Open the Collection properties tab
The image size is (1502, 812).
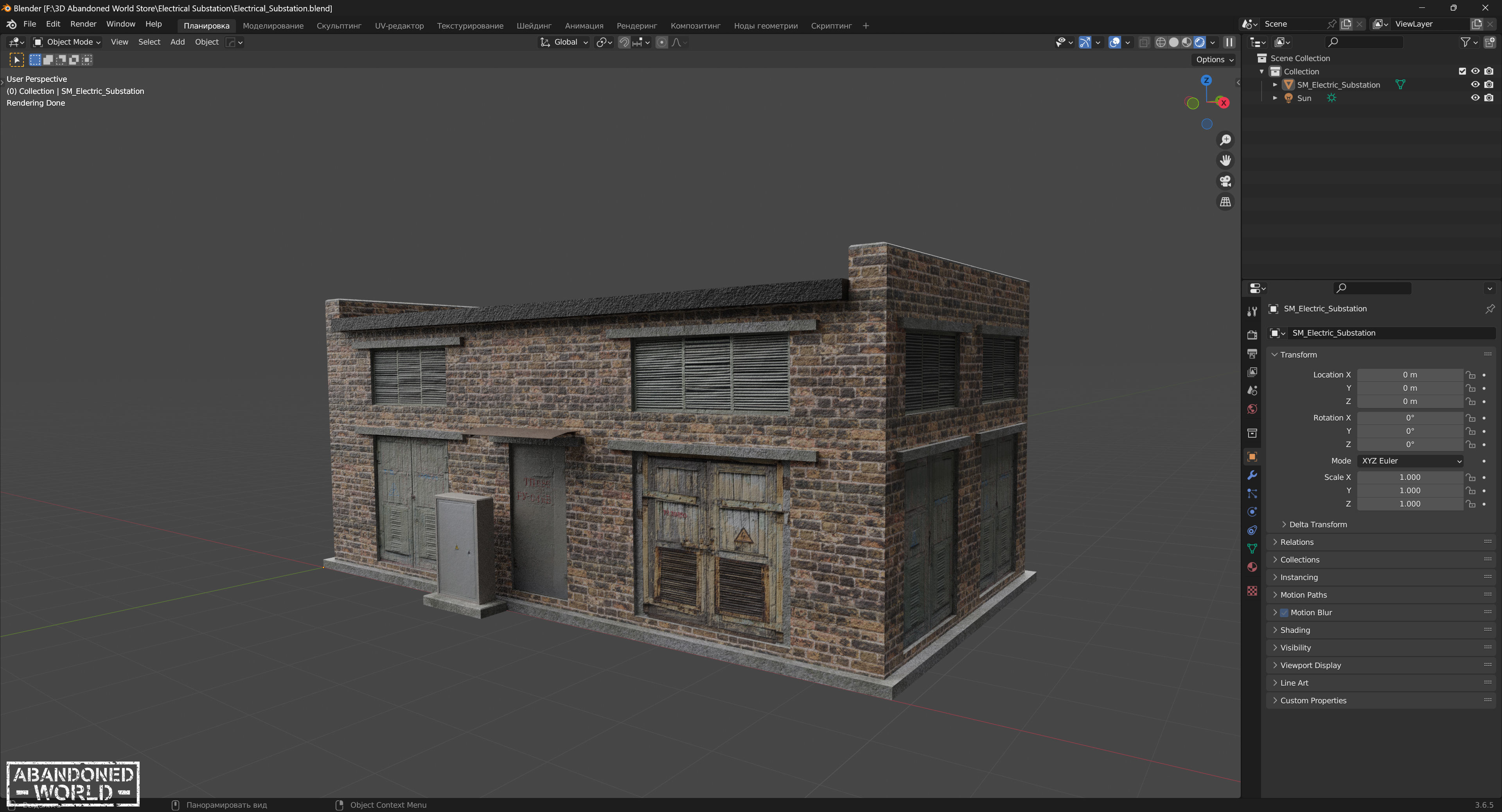1252,433
